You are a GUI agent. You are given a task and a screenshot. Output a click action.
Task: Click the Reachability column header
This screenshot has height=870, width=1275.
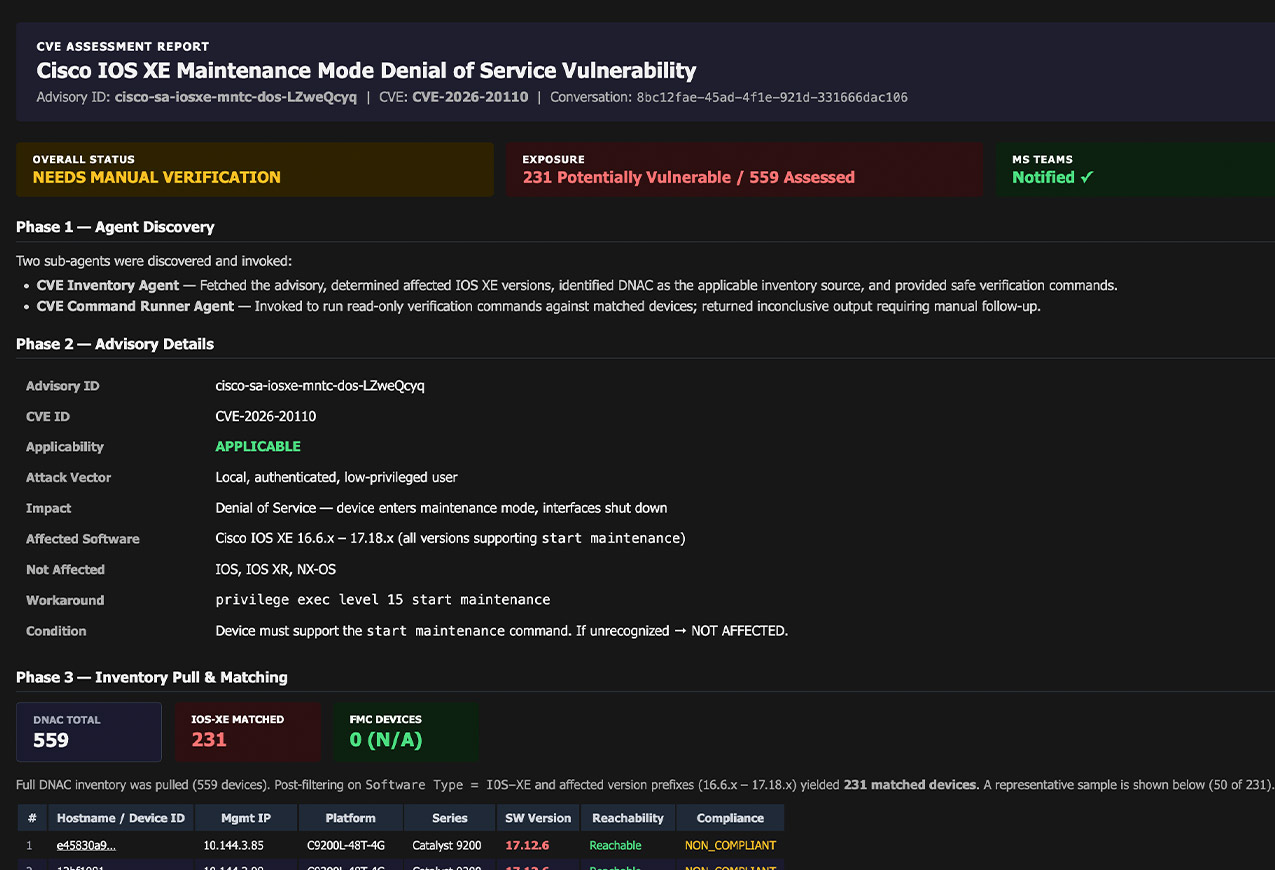coord(628,818)
